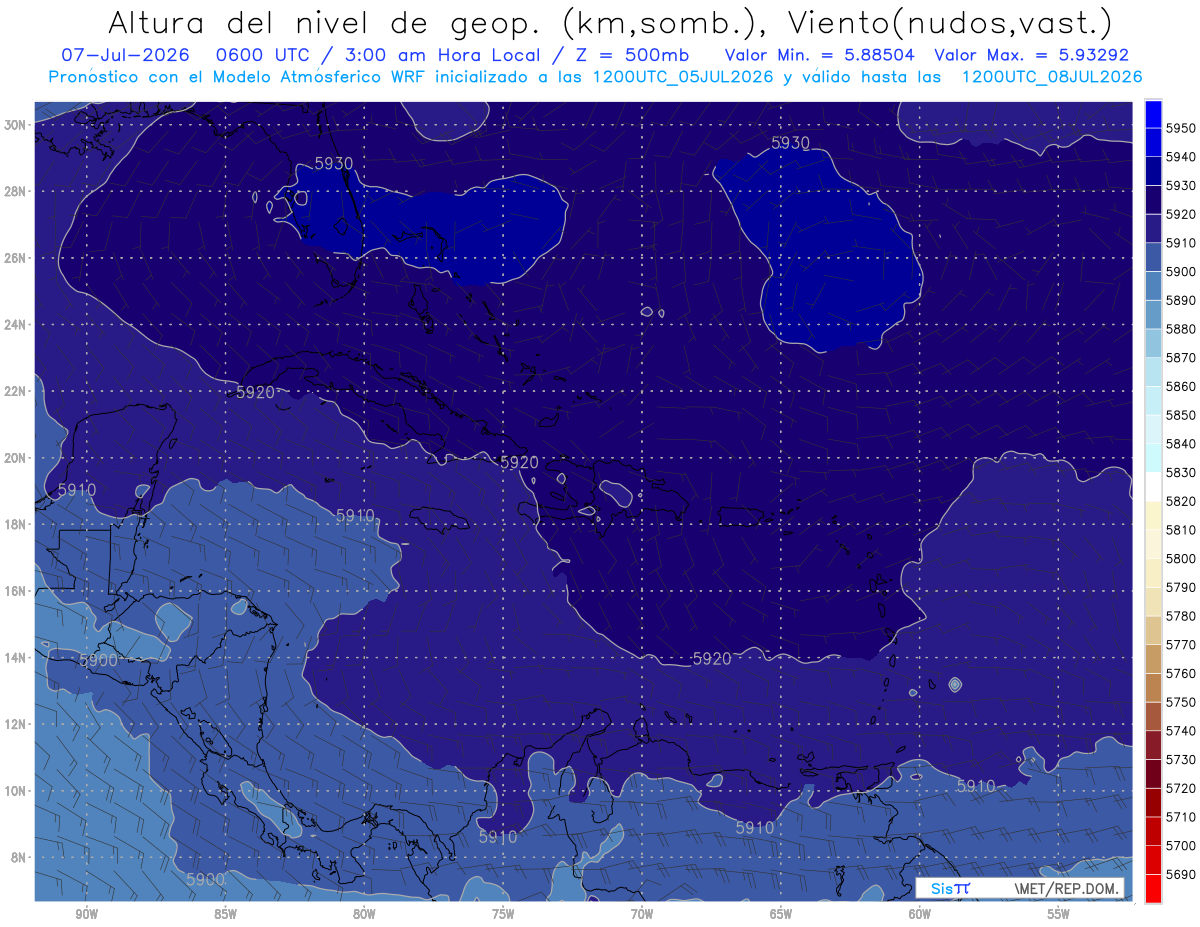Click the 10N latitude axis label
The image size is (1200, 927).
15,790
